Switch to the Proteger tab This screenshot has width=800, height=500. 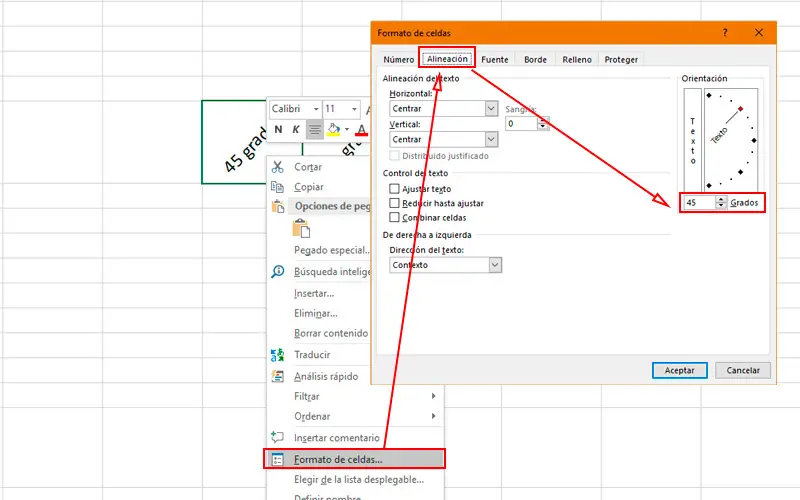pyautogui.click(x=621, y=59)
